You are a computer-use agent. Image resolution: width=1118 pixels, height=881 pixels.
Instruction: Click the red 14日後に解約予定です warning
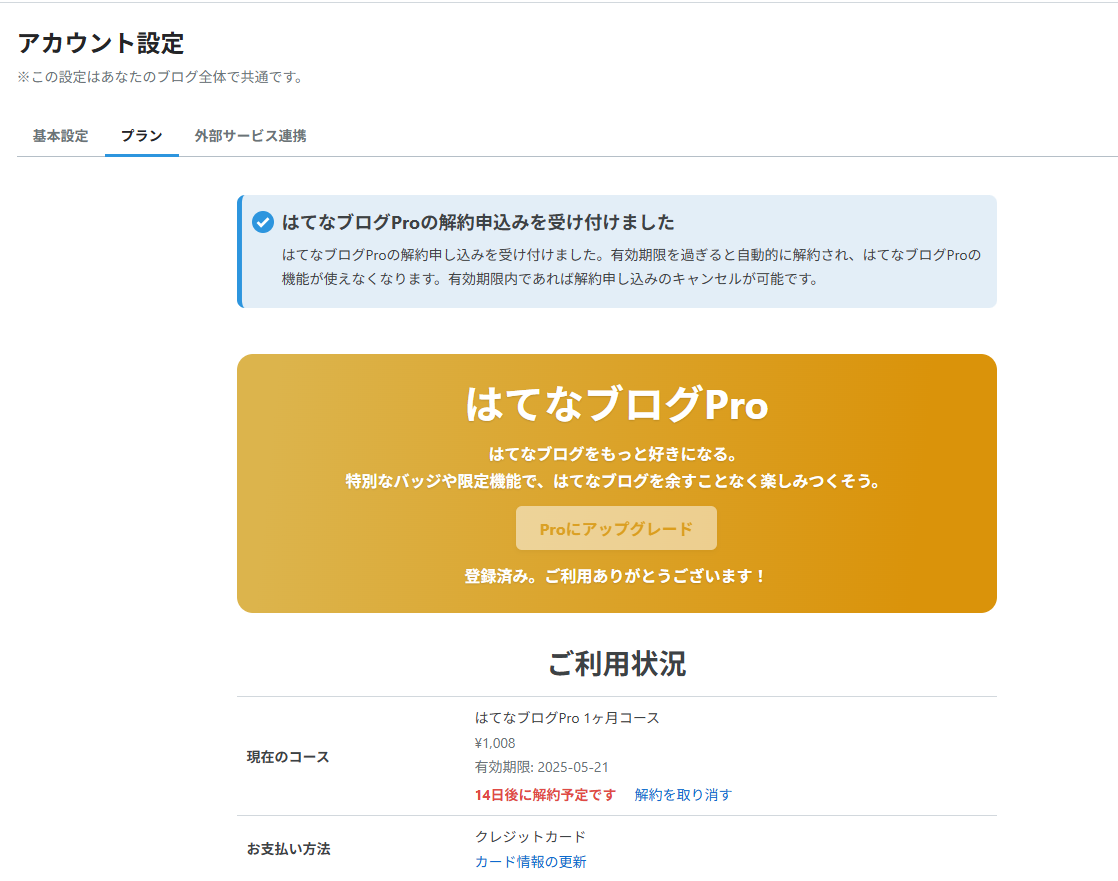point(545,795)
